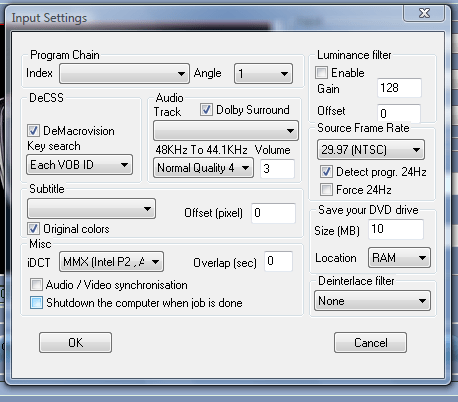This screenshot has width=458, height=402.
Task: Open the Key search Each VOB ID dropdown
Action: pos(79,165)
